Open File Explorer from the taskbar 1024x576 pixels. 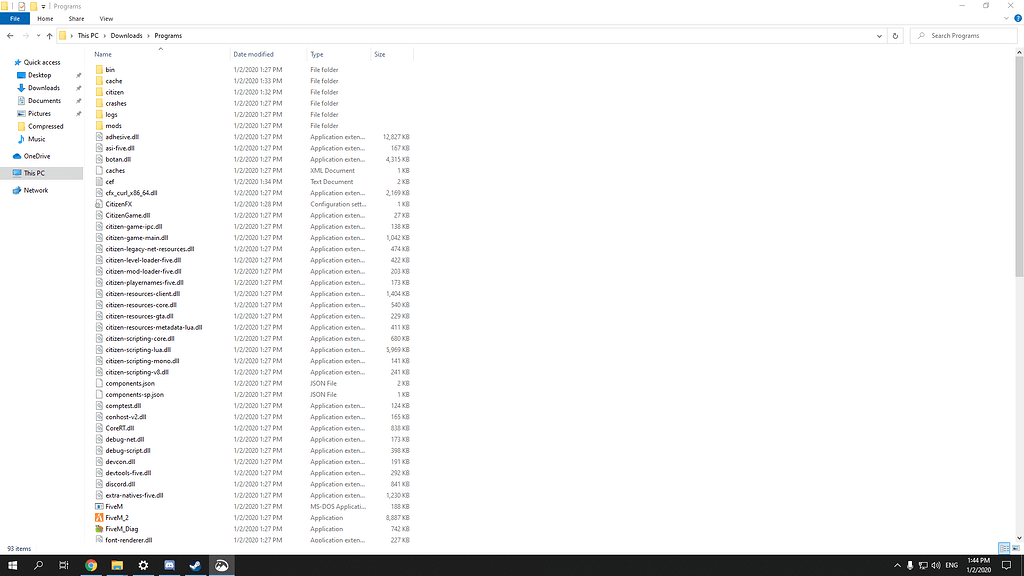click(x=115, y=565)
